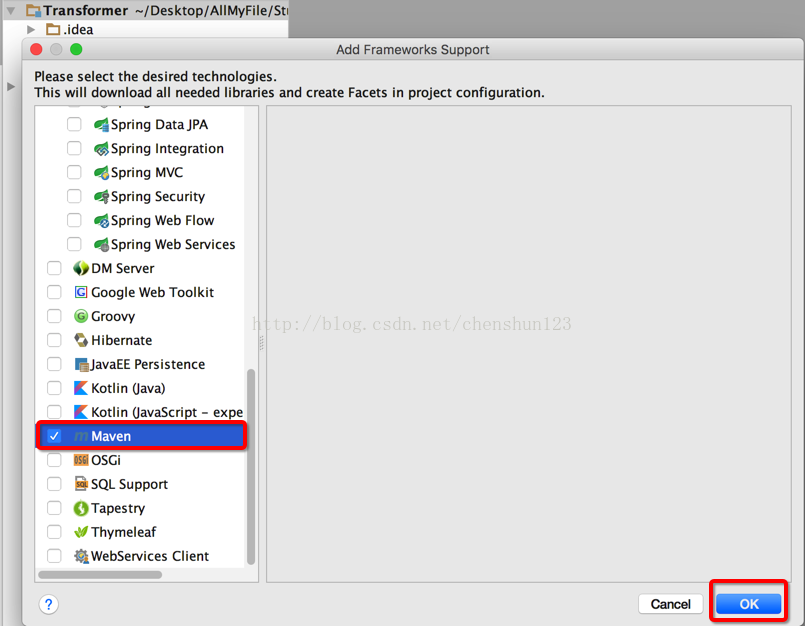Click the Spring Data JPA icon
Screen dimensions: 805x626
(101, 125)
